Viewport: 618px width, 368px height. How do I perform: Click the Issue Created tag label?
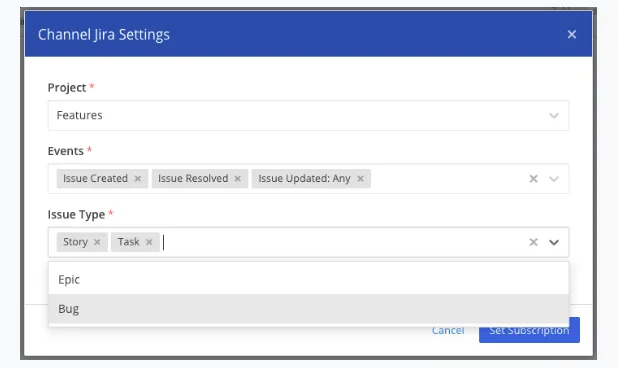pyautogui.click(x=95, y=178)
